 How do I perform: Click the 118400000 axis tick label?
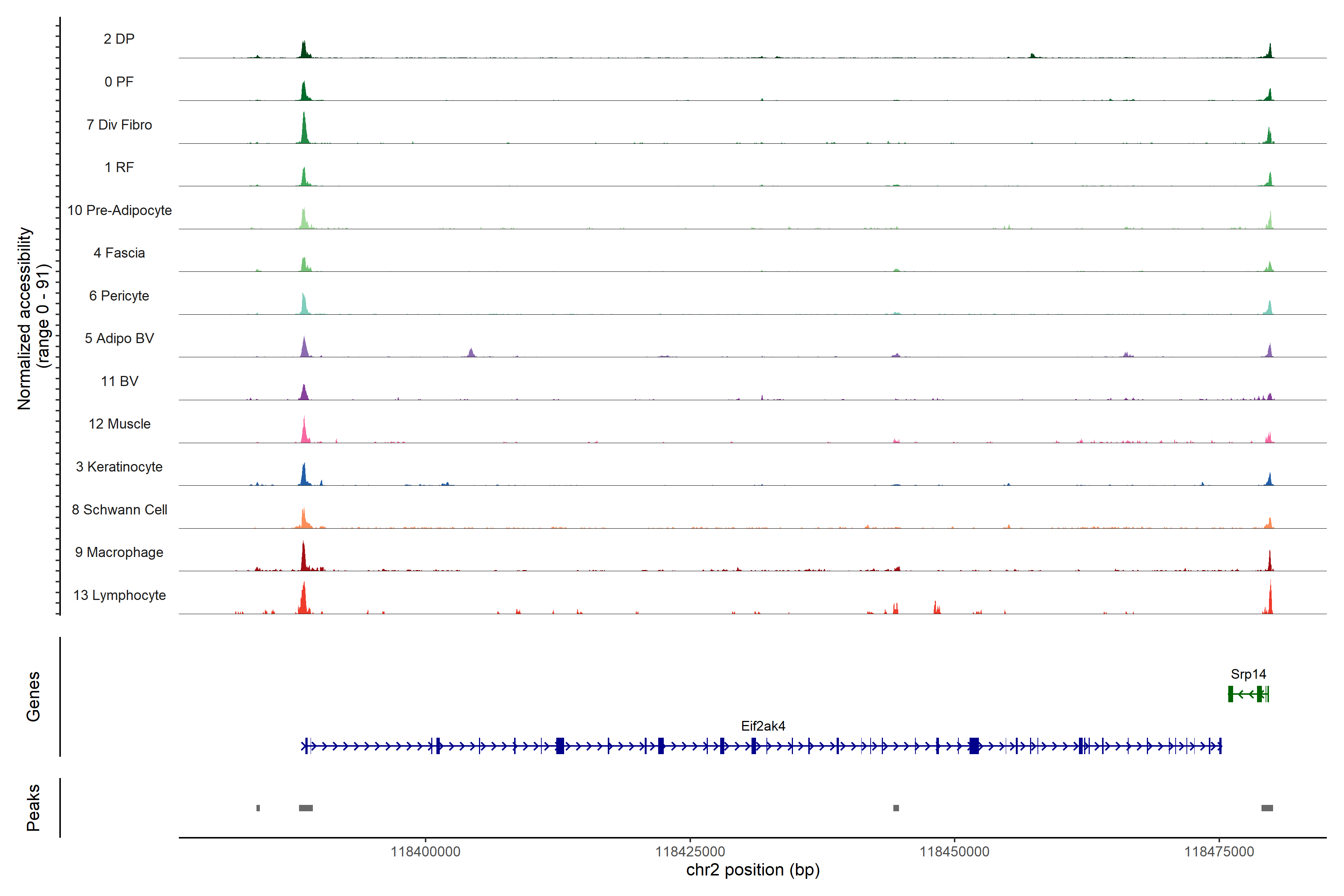[425, 852]
